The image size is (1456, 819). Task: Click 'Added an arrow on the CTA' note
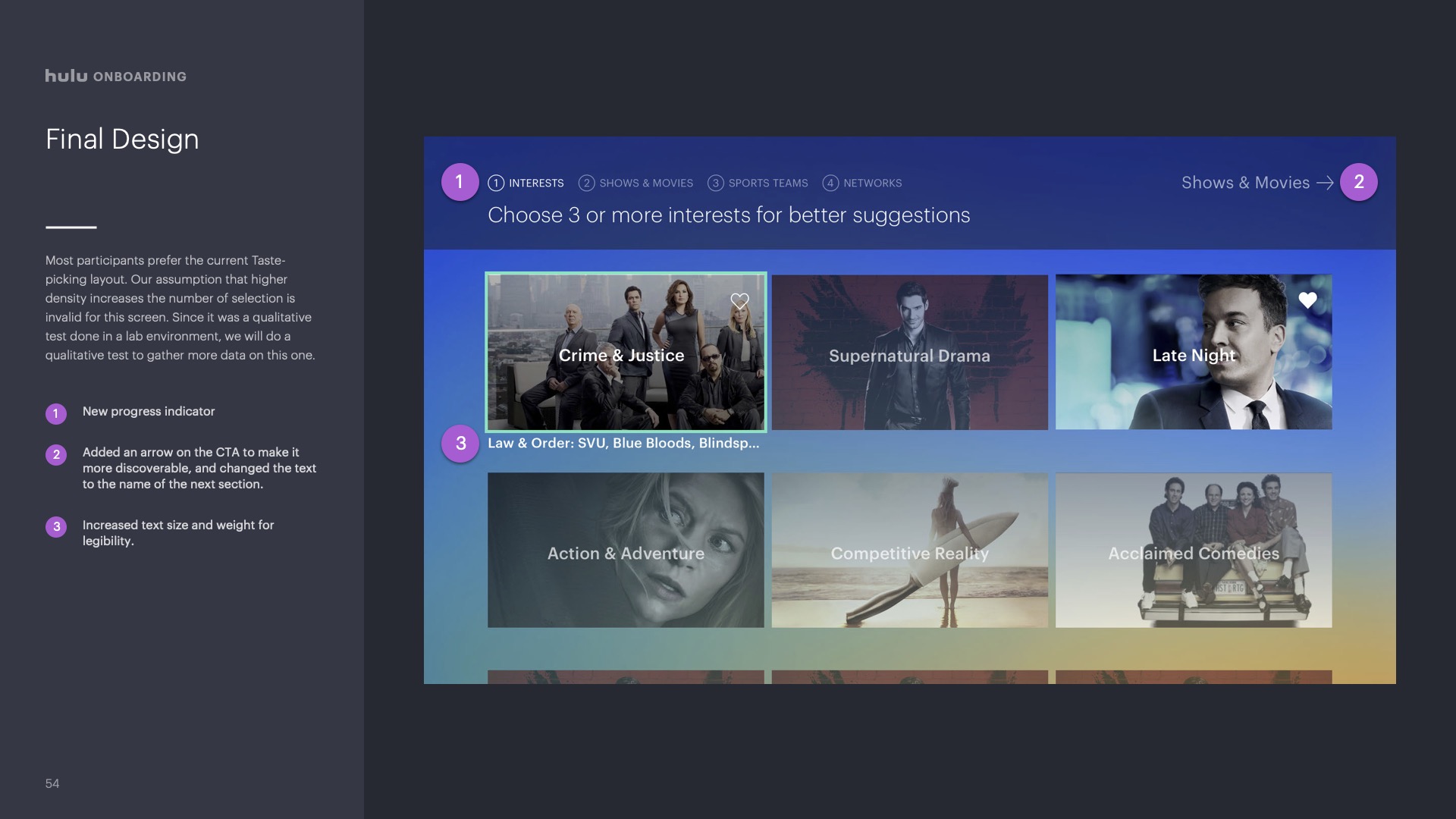[199, 468]
